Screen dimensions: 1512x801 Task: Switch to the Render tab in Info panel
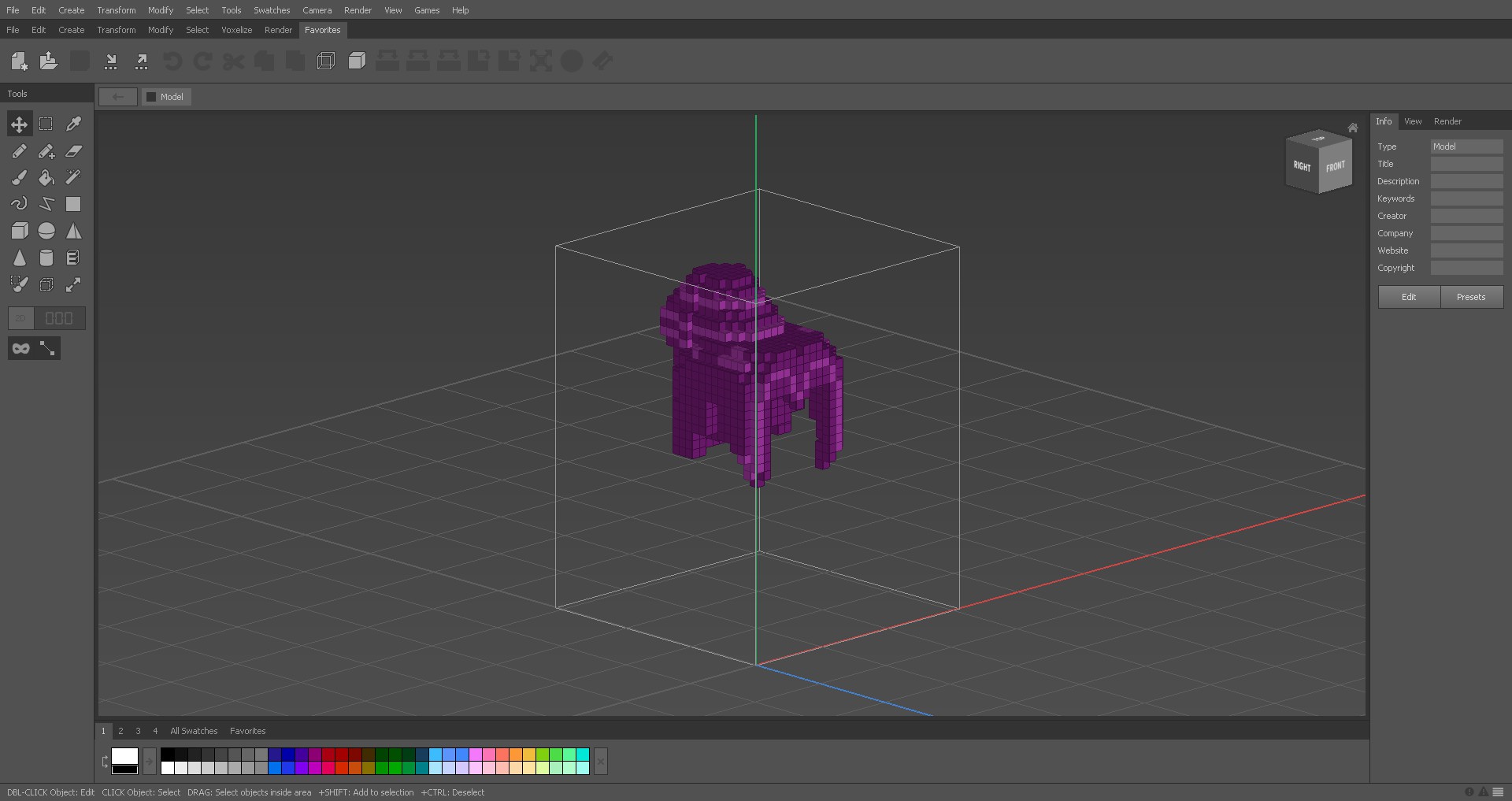coord(1447,121)
